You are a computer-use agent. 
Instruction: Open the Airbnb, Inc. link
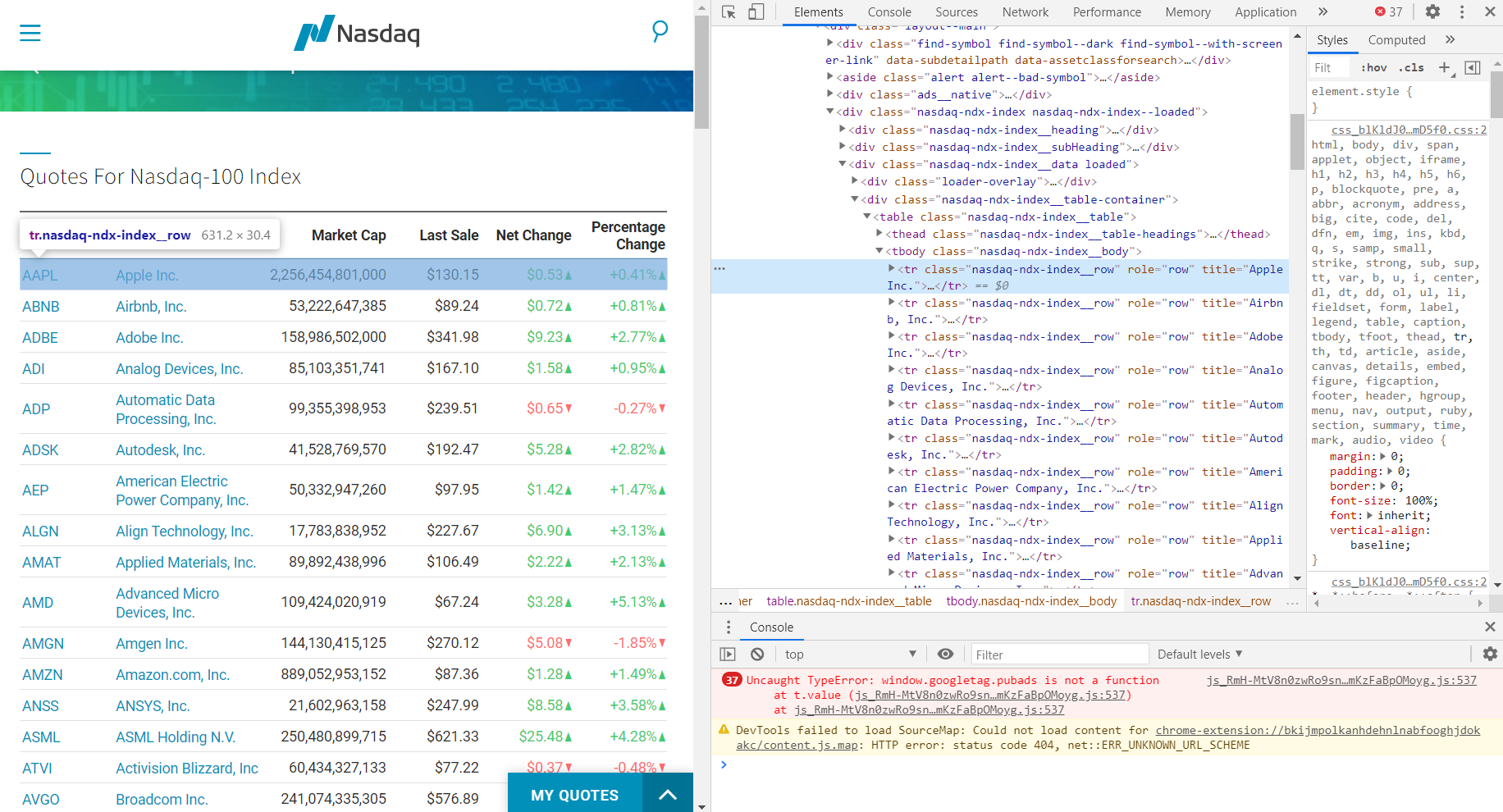click(x=151, y=307)
